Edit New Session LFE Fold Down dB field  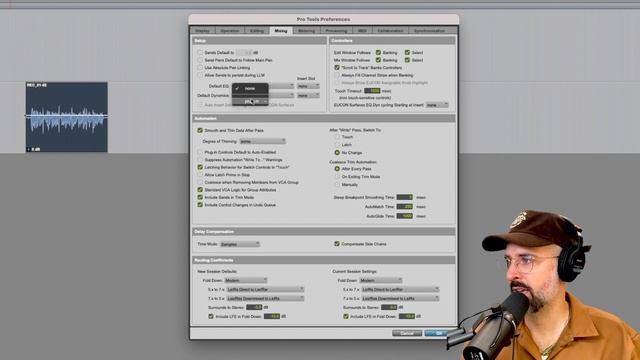(272, 316)
